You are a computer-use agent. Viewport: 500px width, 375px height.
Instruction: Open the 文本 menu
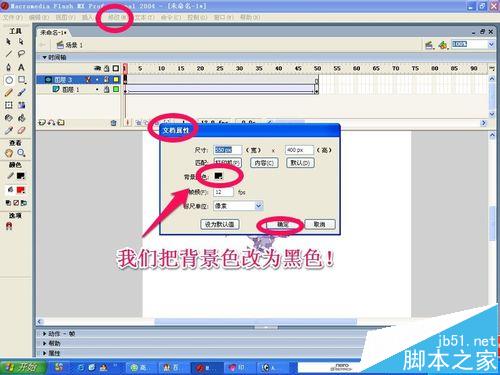click(145, 17)
